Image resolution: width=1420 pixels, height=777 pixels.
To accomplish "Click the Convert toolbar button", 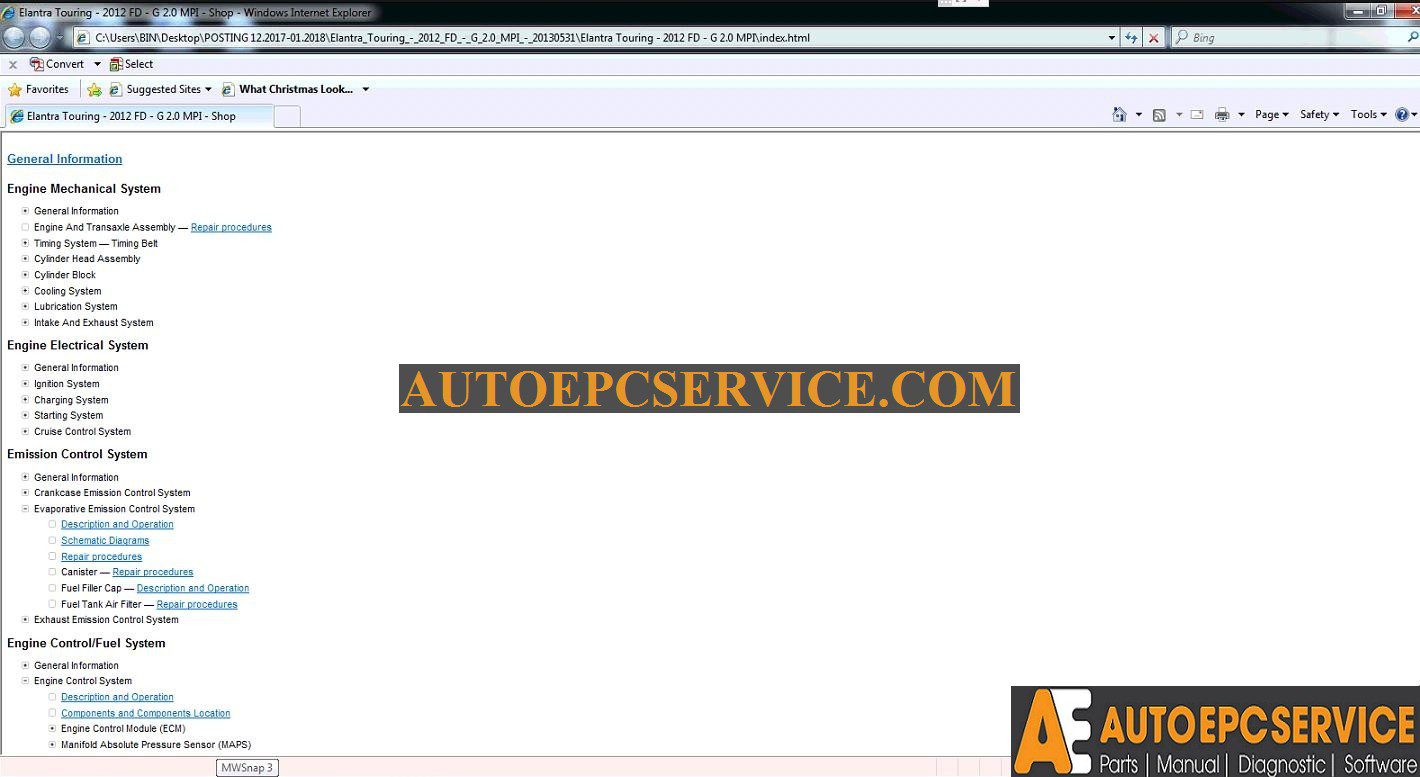I will click(x=57, y=64).
